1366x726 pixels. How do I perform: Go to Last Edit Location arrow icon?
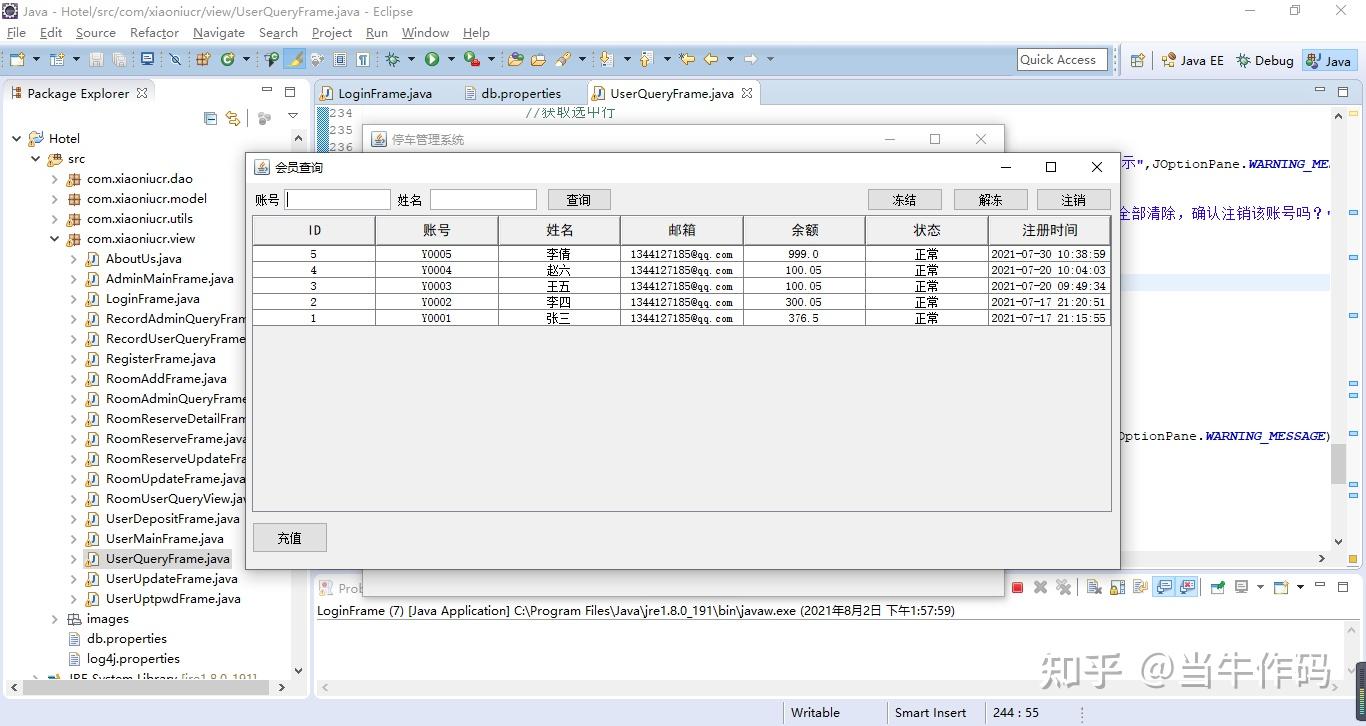click(687, 60)
